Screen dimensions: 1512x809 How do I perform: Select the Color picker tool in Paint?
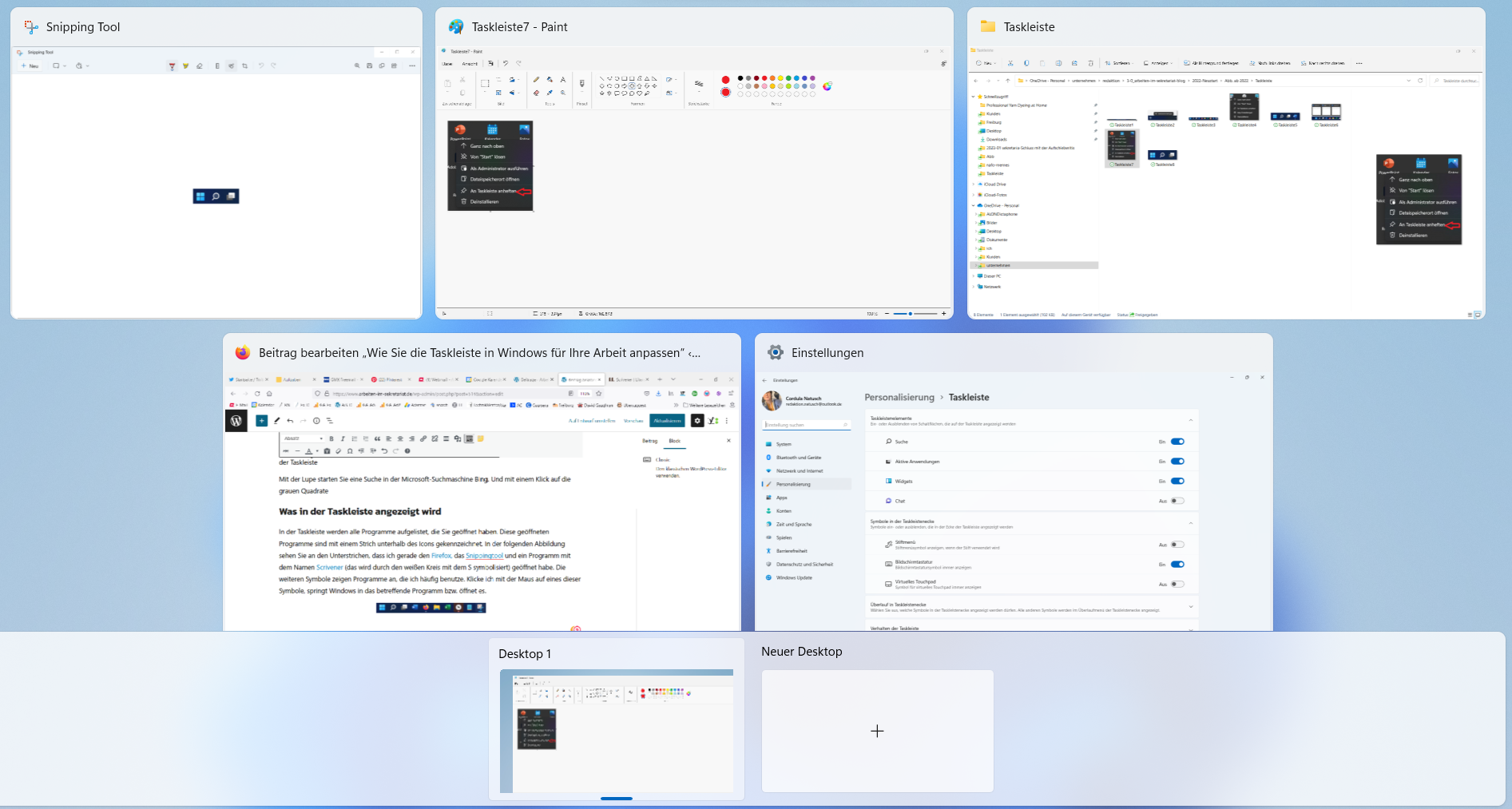point(550,93)
